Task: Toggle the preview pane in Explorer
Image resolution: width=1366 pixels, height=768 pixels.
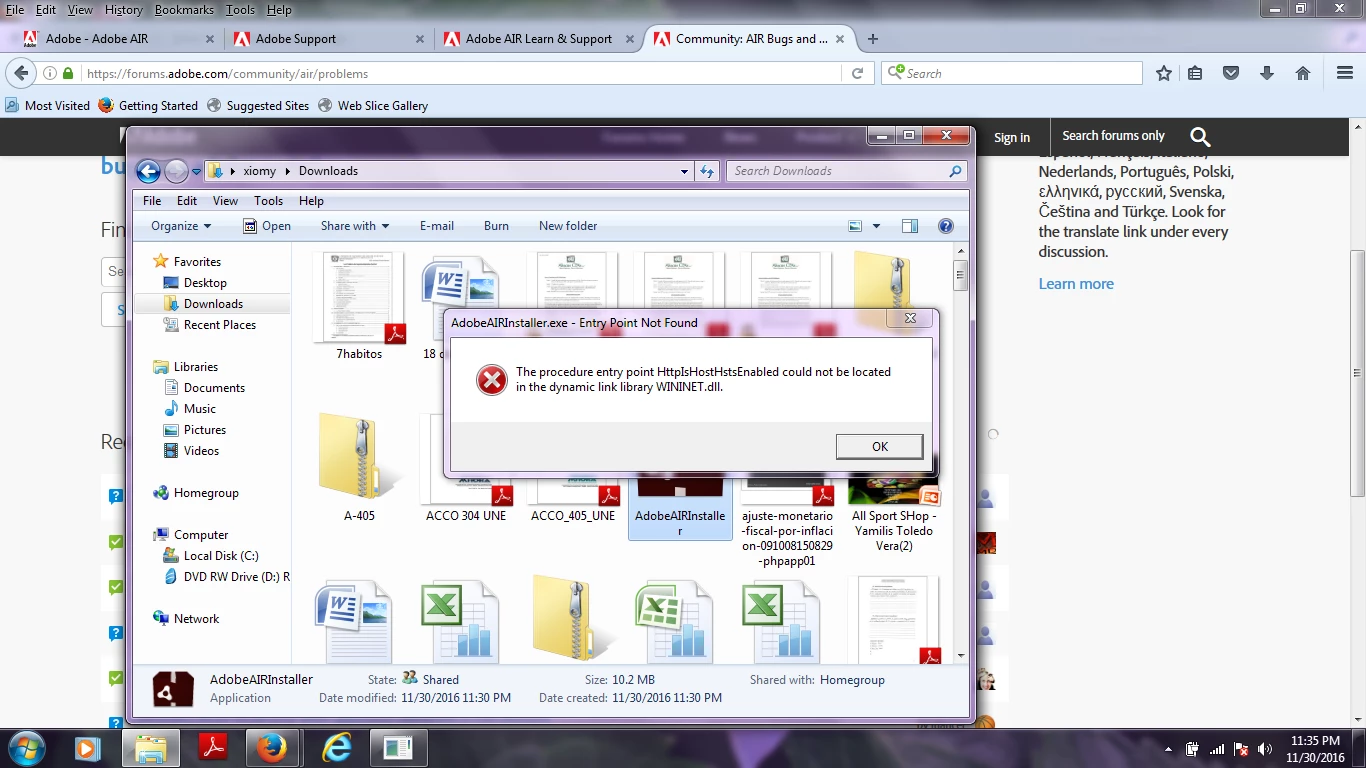Action: [x=909, y=226]
